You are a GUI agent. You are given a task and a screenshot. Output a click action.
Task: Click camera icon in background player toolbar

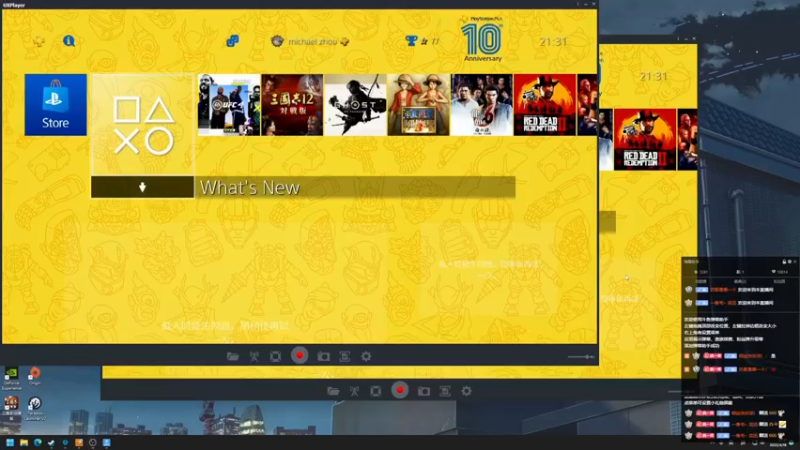(x=424, y=391)
